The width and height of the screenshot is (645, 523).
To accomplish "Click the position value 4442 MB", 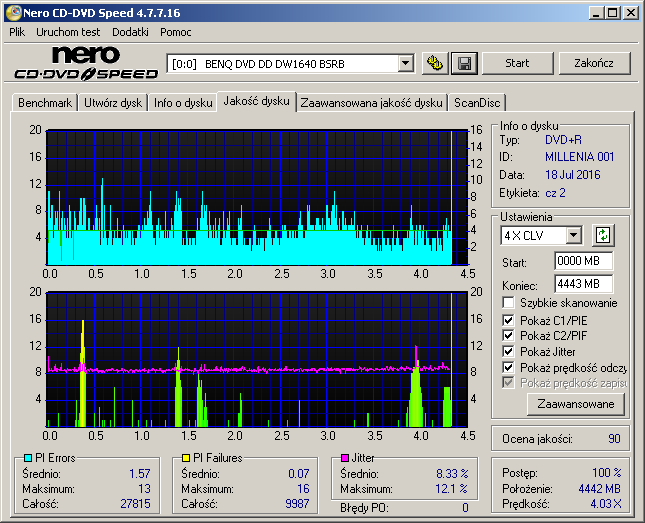I will 599,488.
